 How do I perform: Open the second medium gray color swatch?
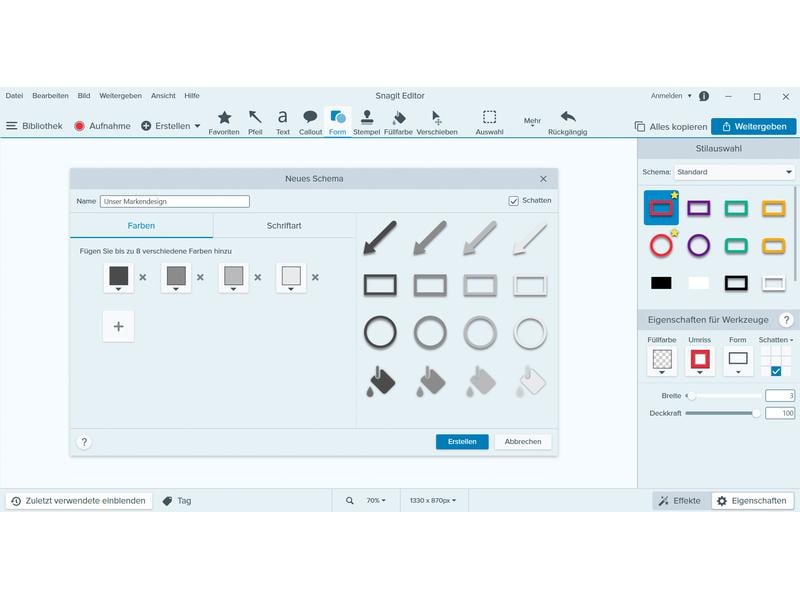point(176,278)
